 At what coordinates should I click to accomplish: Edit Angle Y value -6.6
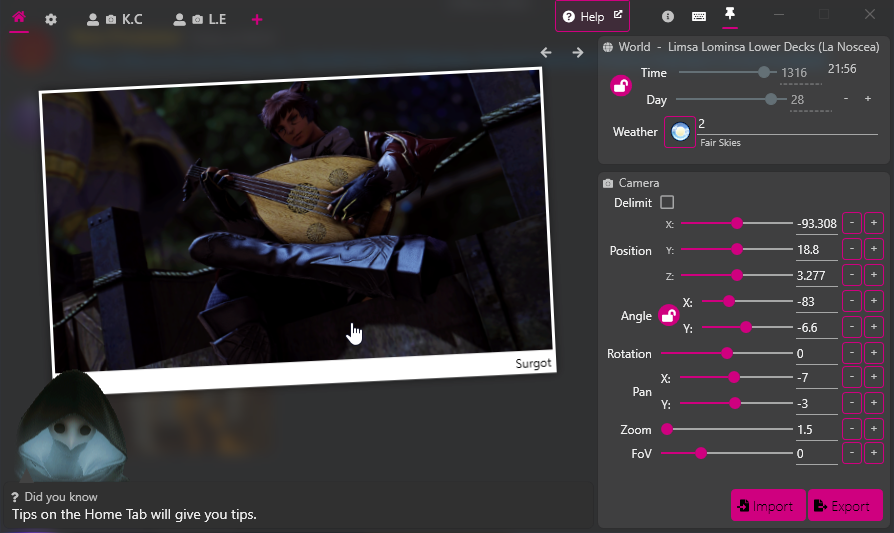[817, 328]
